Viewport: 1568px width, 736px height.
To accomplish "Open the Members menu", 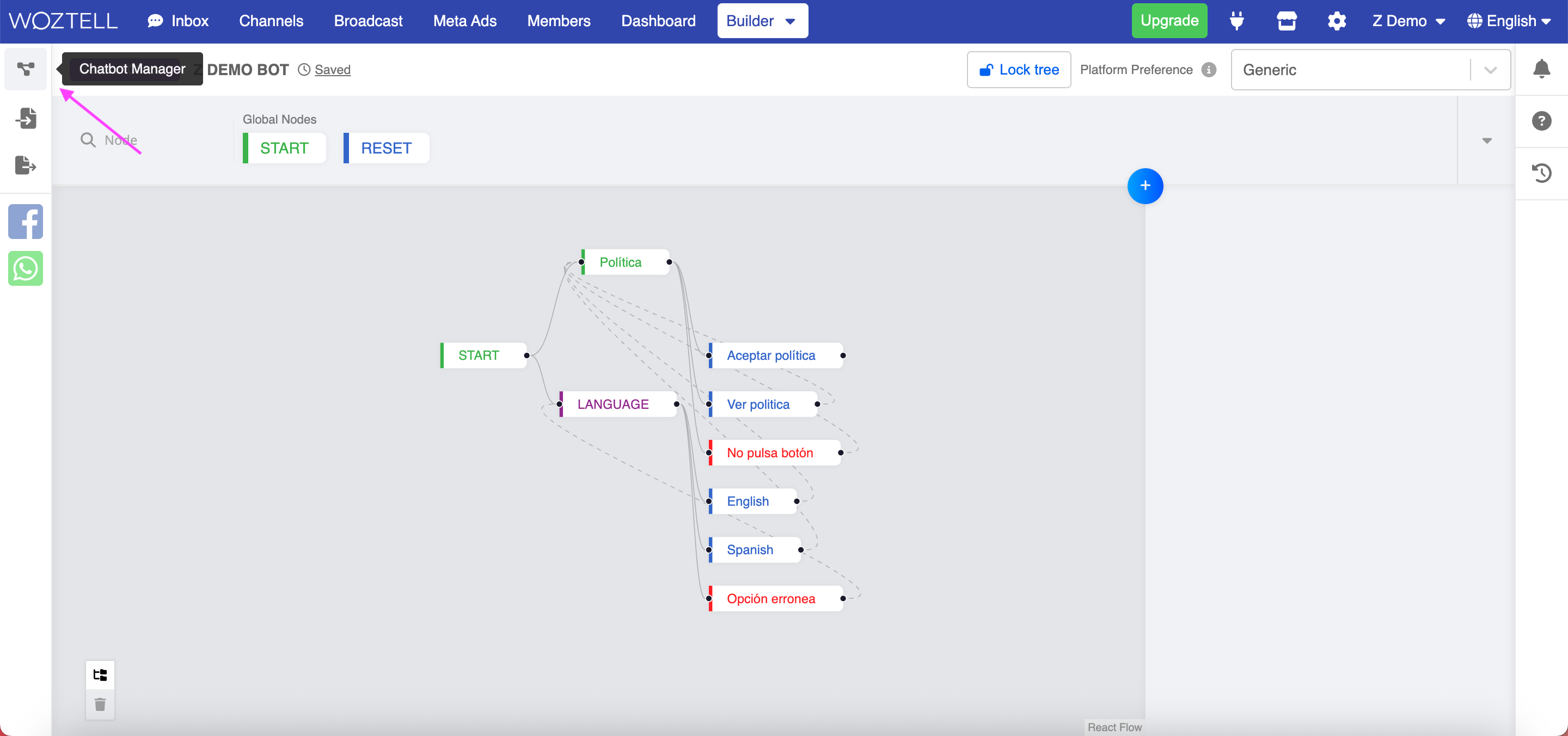I will click(558, 21).
